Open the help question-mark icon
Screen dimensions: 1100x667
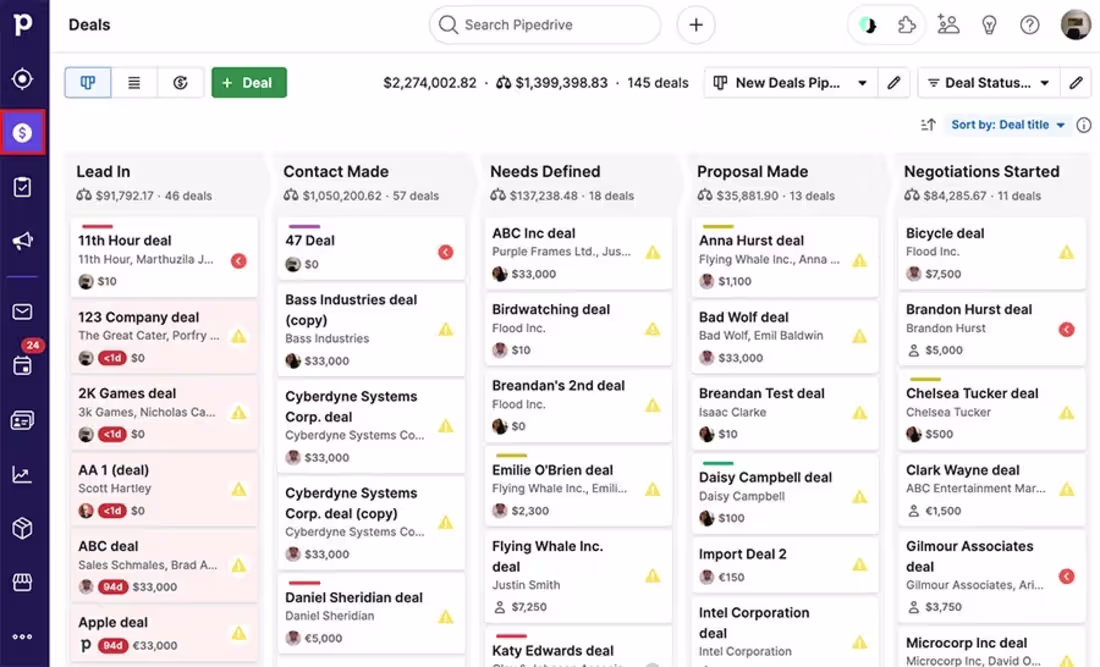[x=1029, y=25]
